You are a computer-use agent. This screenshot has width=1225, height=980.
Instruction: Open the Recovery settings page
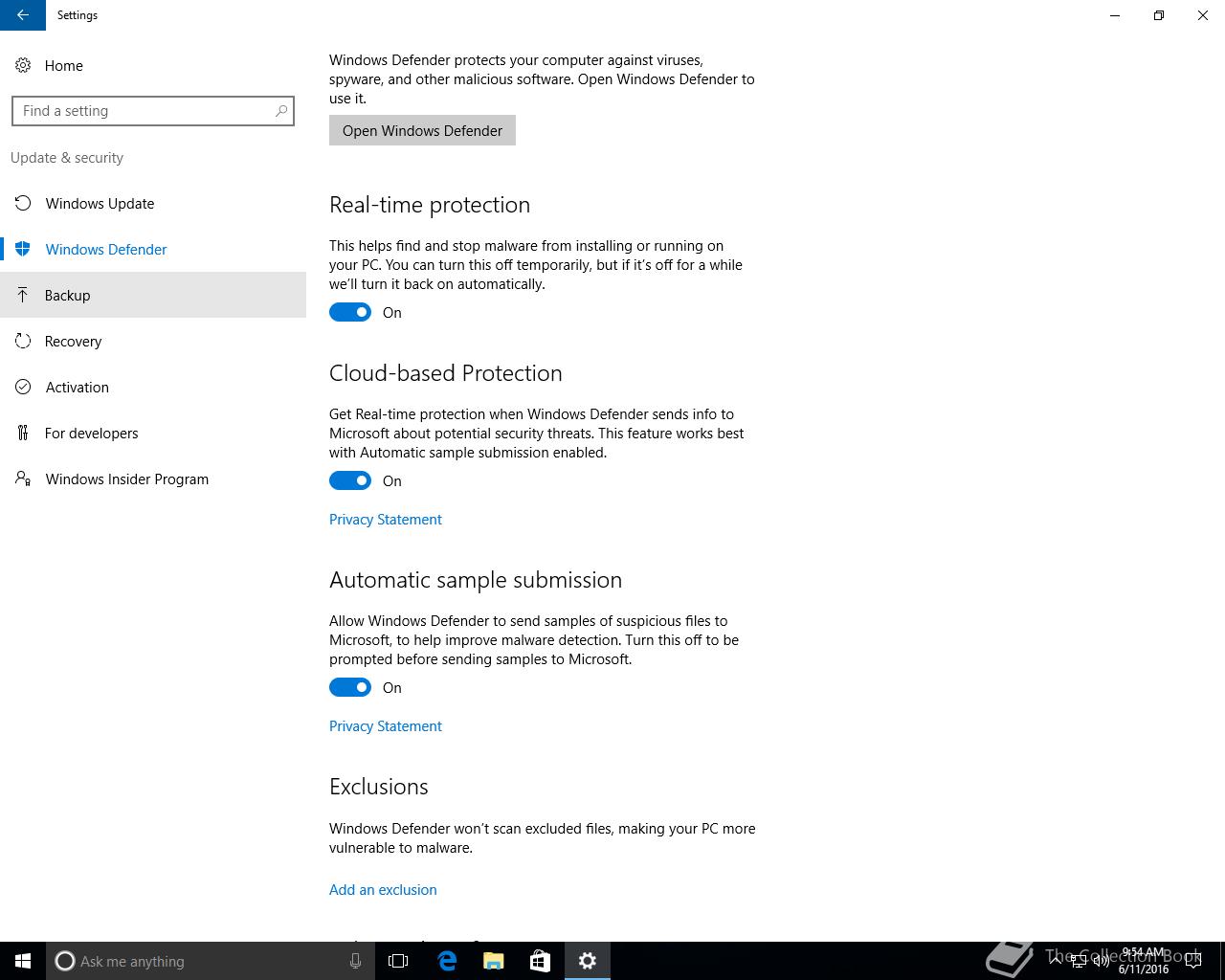tap(153, 341)
